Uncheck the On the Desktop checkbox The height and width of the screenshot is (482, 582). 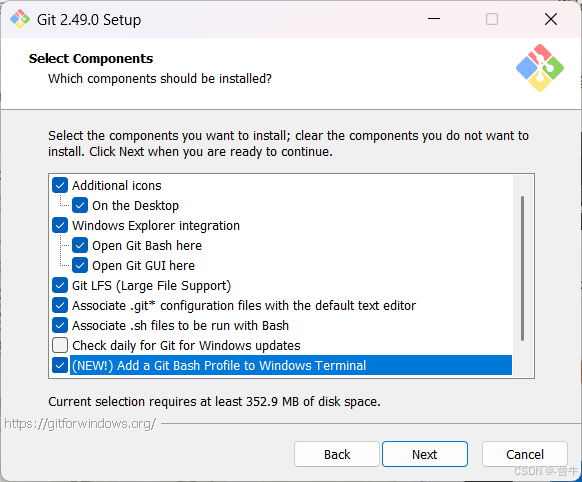tap(80, 205)
